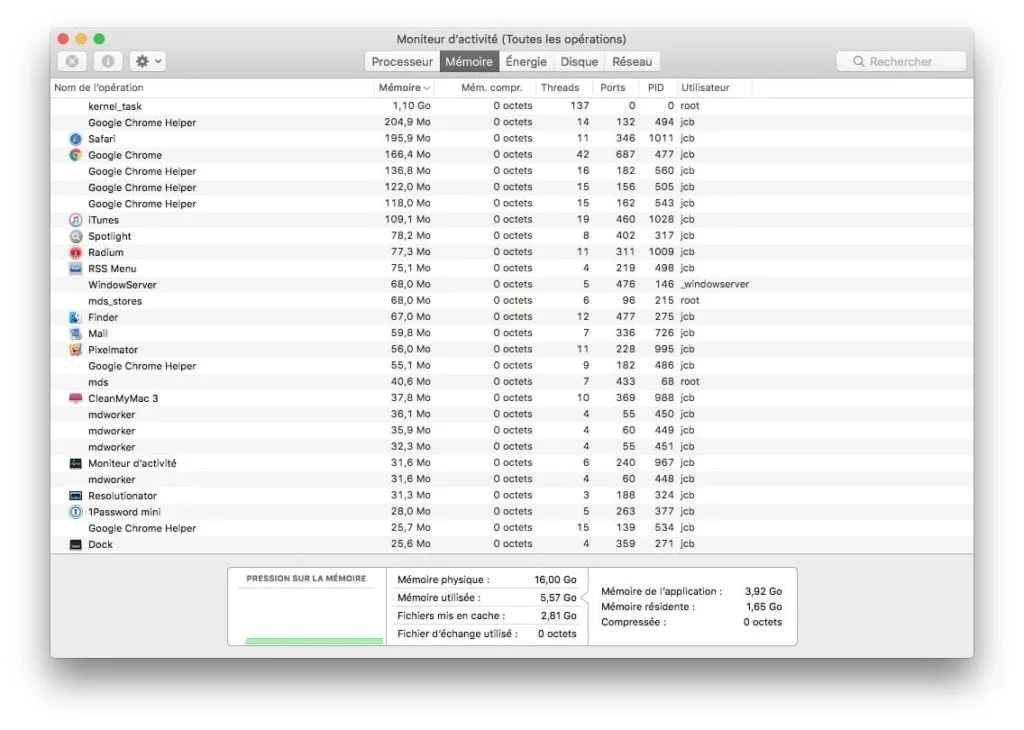This screenshot has height=730, width=1024.
Task: Click the Mail application icon
Action: coord(76,333)
